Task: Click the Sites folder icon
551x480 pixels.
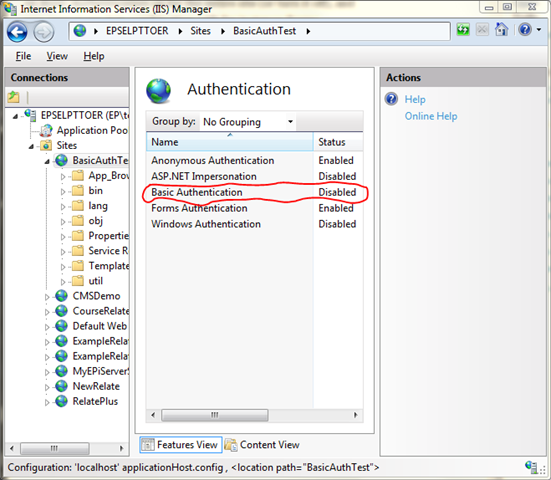Action: point(46,145)
